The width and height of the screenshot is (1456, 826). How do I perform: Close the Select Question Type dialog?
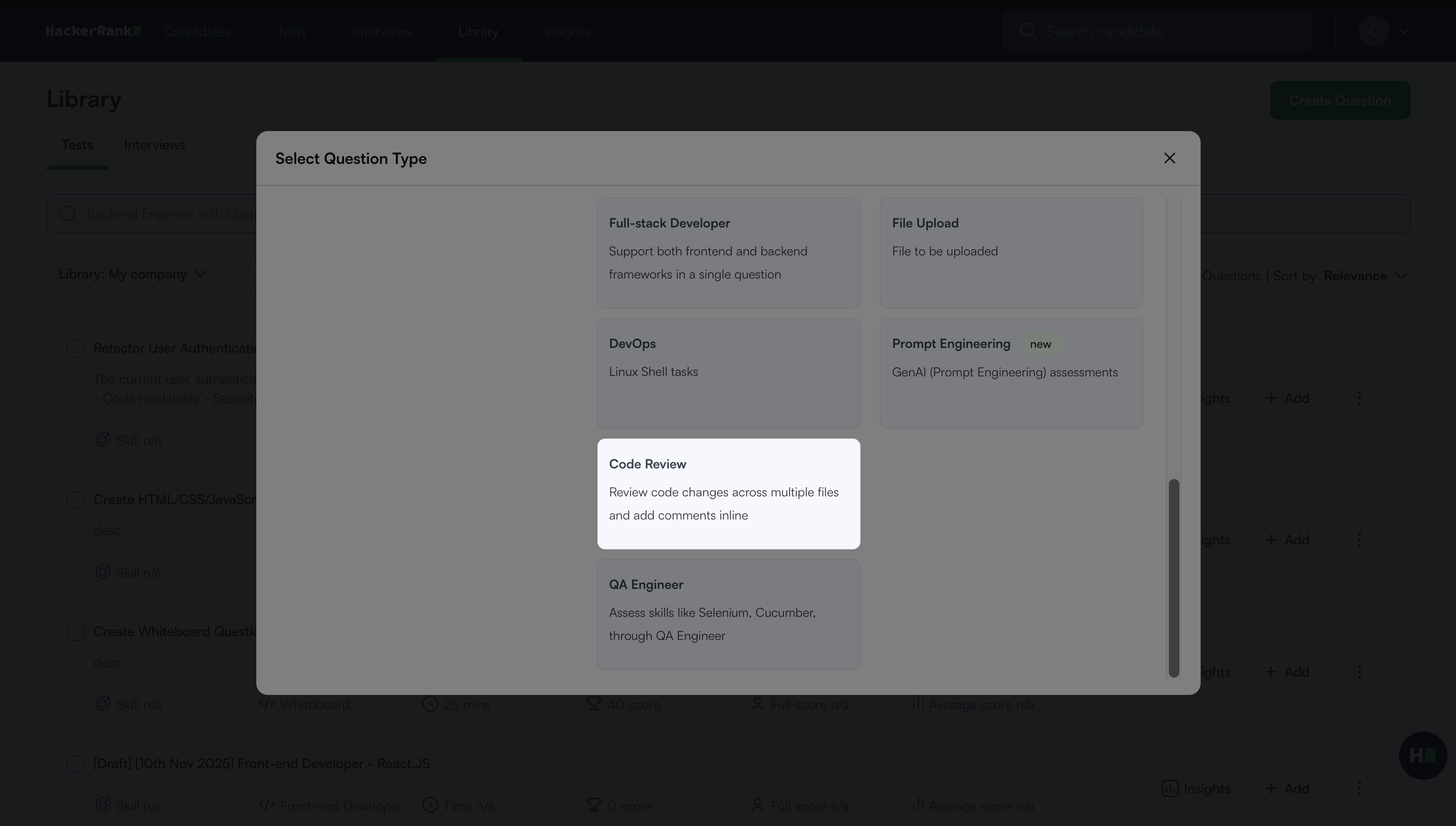(x=1169, y=158)
